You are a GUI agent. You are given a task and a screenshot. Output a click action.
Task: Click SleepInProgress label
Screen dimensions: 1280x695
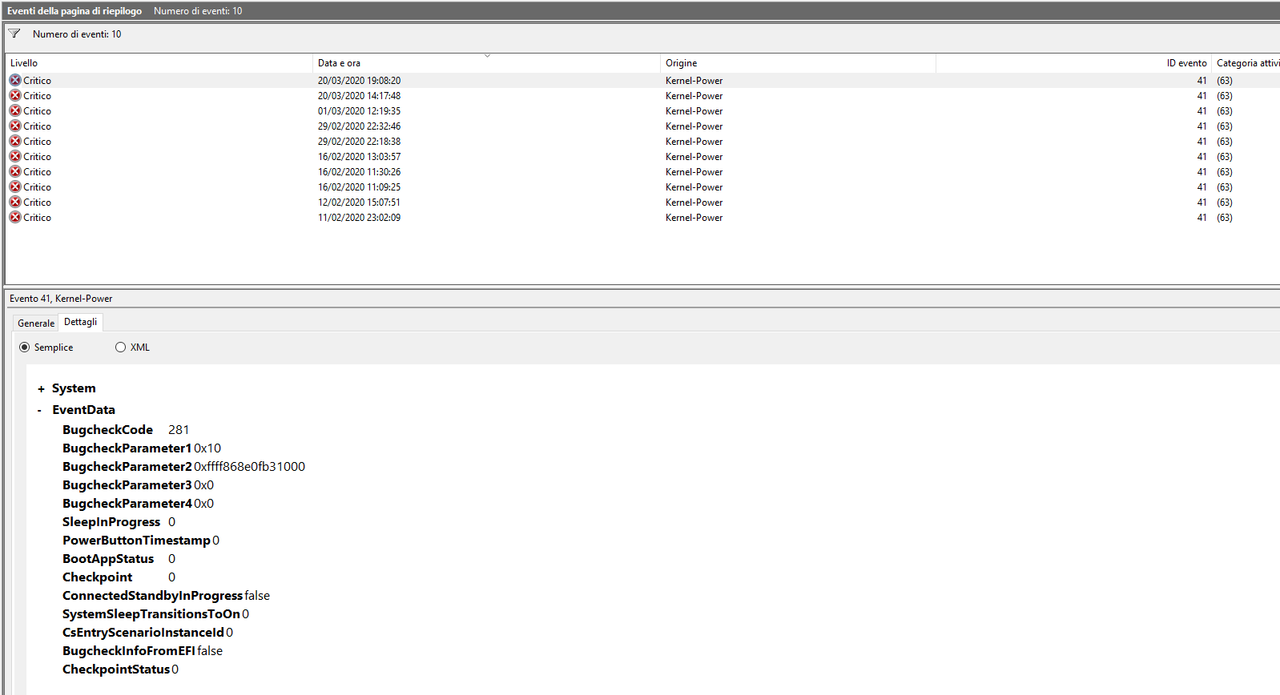(111, 522)
